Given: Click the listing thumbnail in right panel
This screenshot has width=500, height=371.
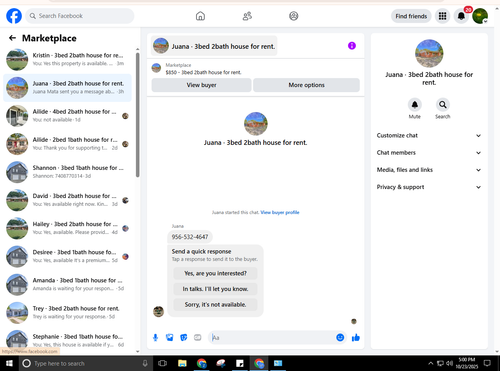Looking at the screenshot, I should [429, 53].
